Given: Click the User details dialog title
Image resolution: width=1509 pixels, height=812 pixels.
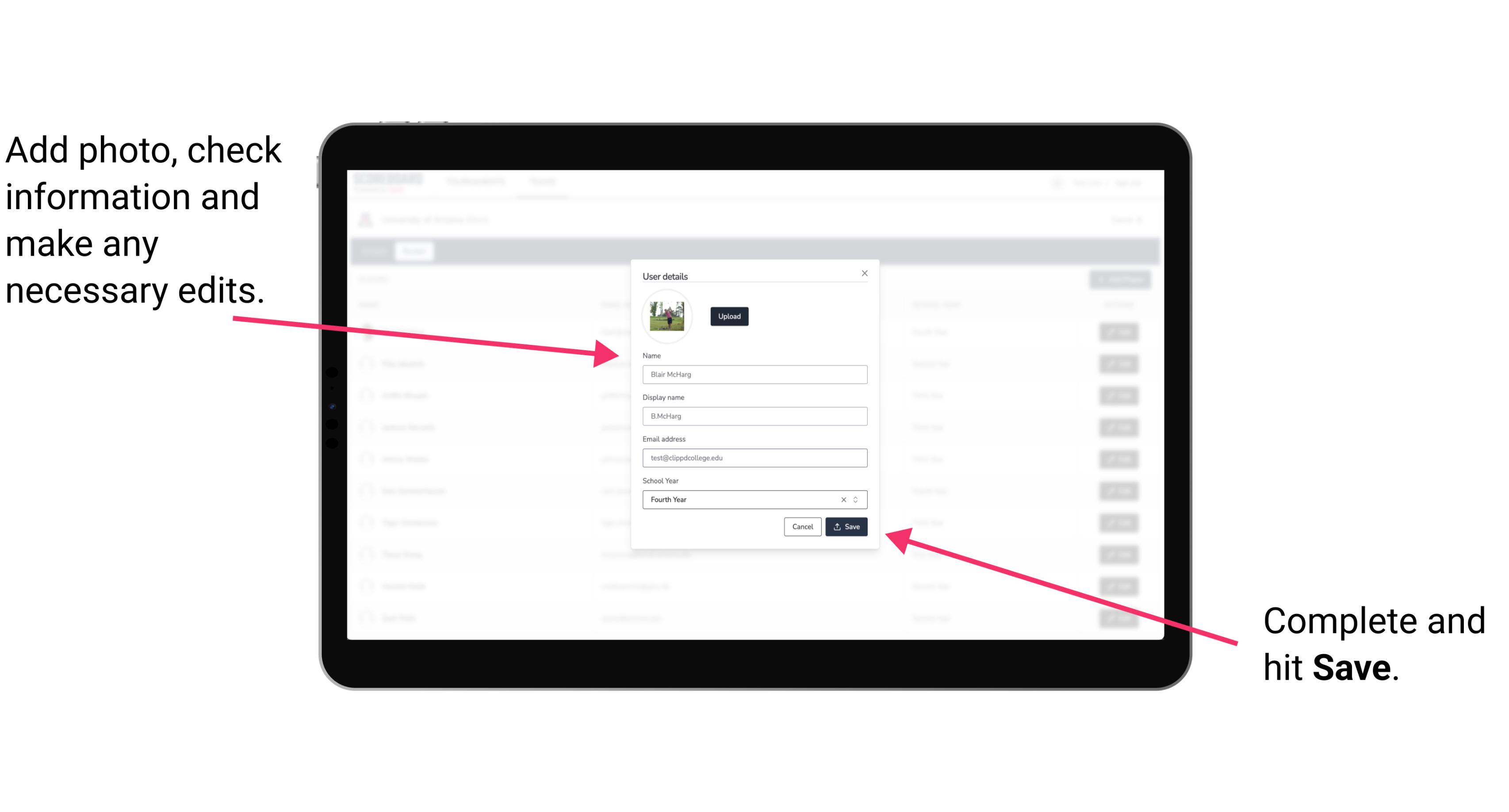Looking at the screenshot, I should point(665,275).
